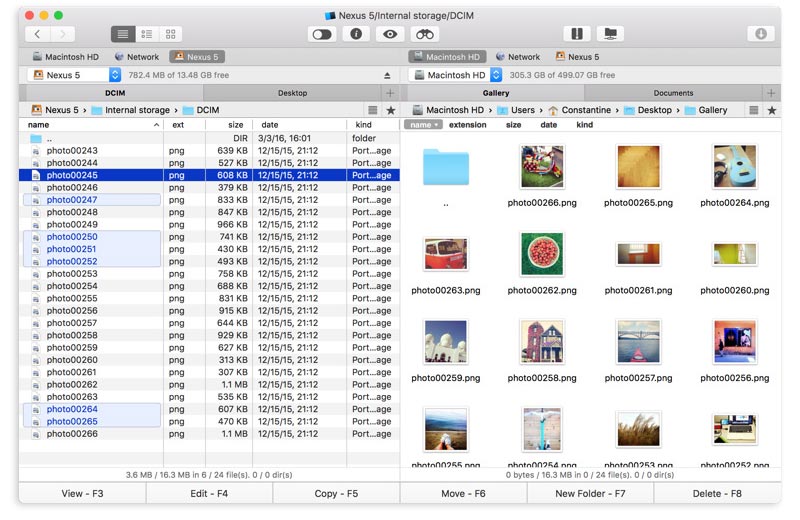Click the archive compress icon in toolbar
The height and width of the screenshot is (520, 800).
click(577, 34)
